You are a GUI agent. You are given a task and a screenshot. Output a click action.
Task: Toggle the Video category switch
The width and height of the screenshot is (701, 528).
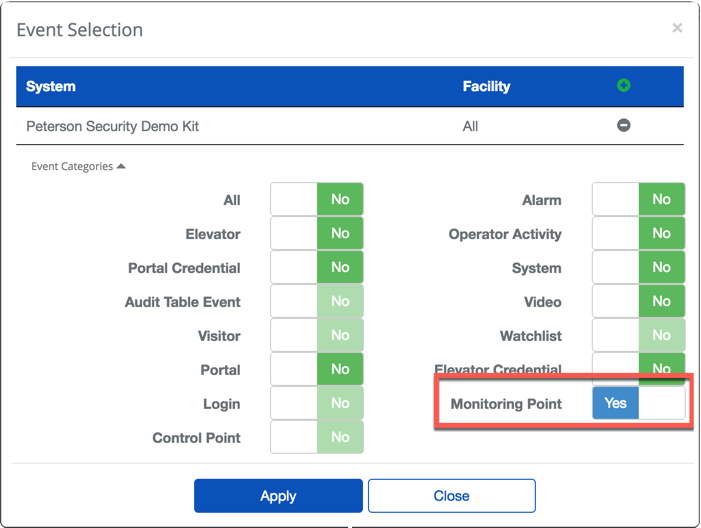pos(639,302)
